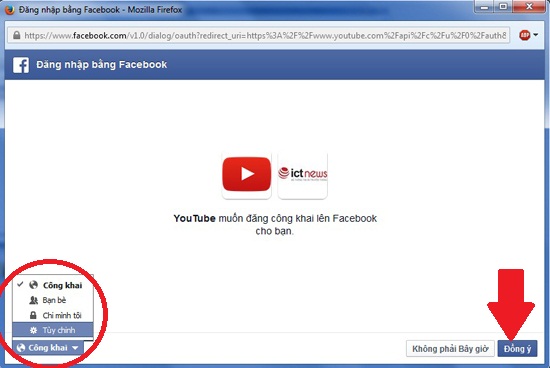This screenshot has width=550, height=368.
Task: Click the Adblock Plus ABP icon
Action: pyautogui.click(x=524, y=35)
